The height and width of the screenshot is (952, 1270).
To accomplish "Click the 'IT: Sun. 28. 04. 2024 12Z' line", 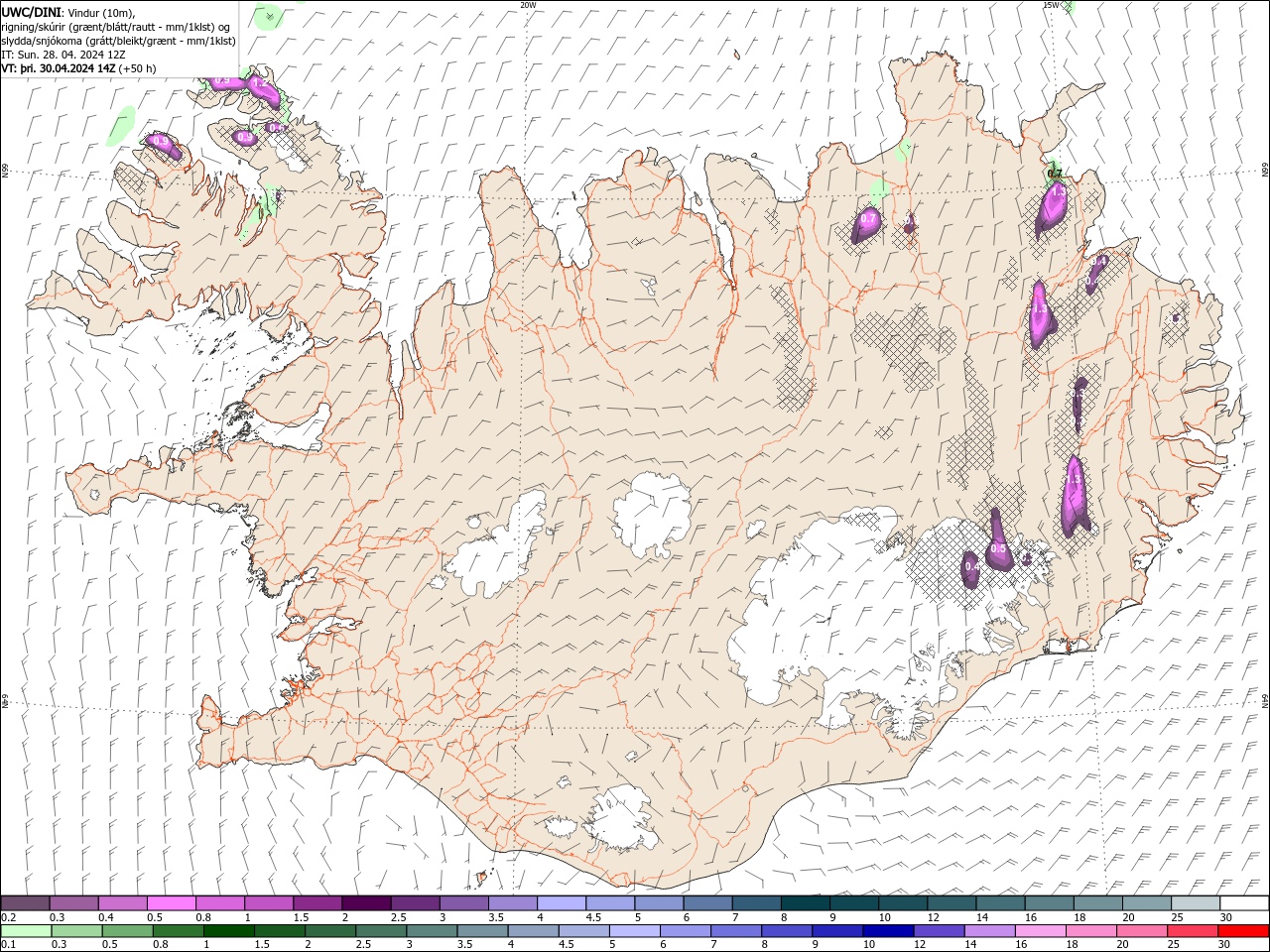I will click(x=64, y=55).
